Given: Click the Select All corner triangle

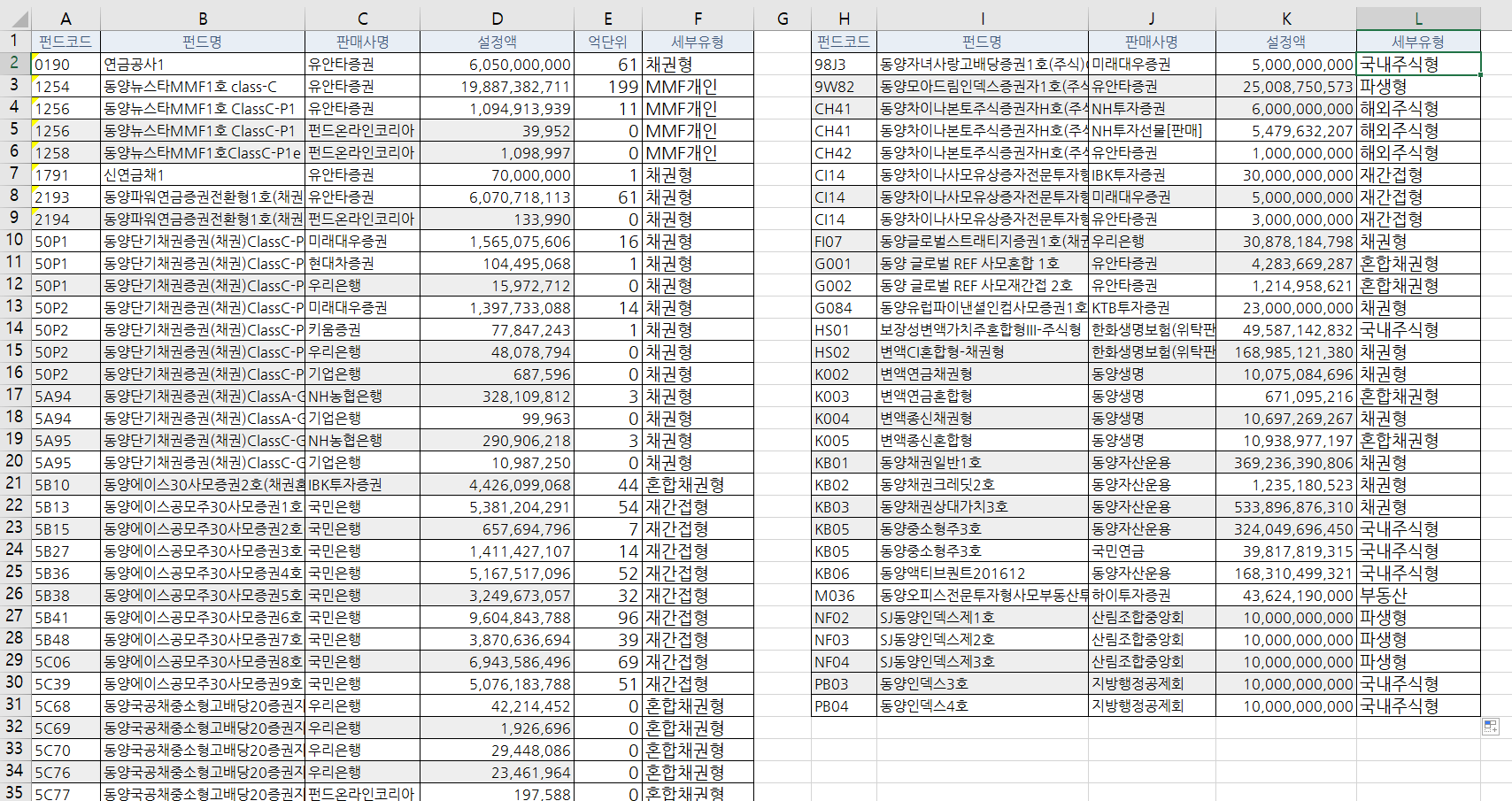Looking at the screenshot, I should pos(16,19).
